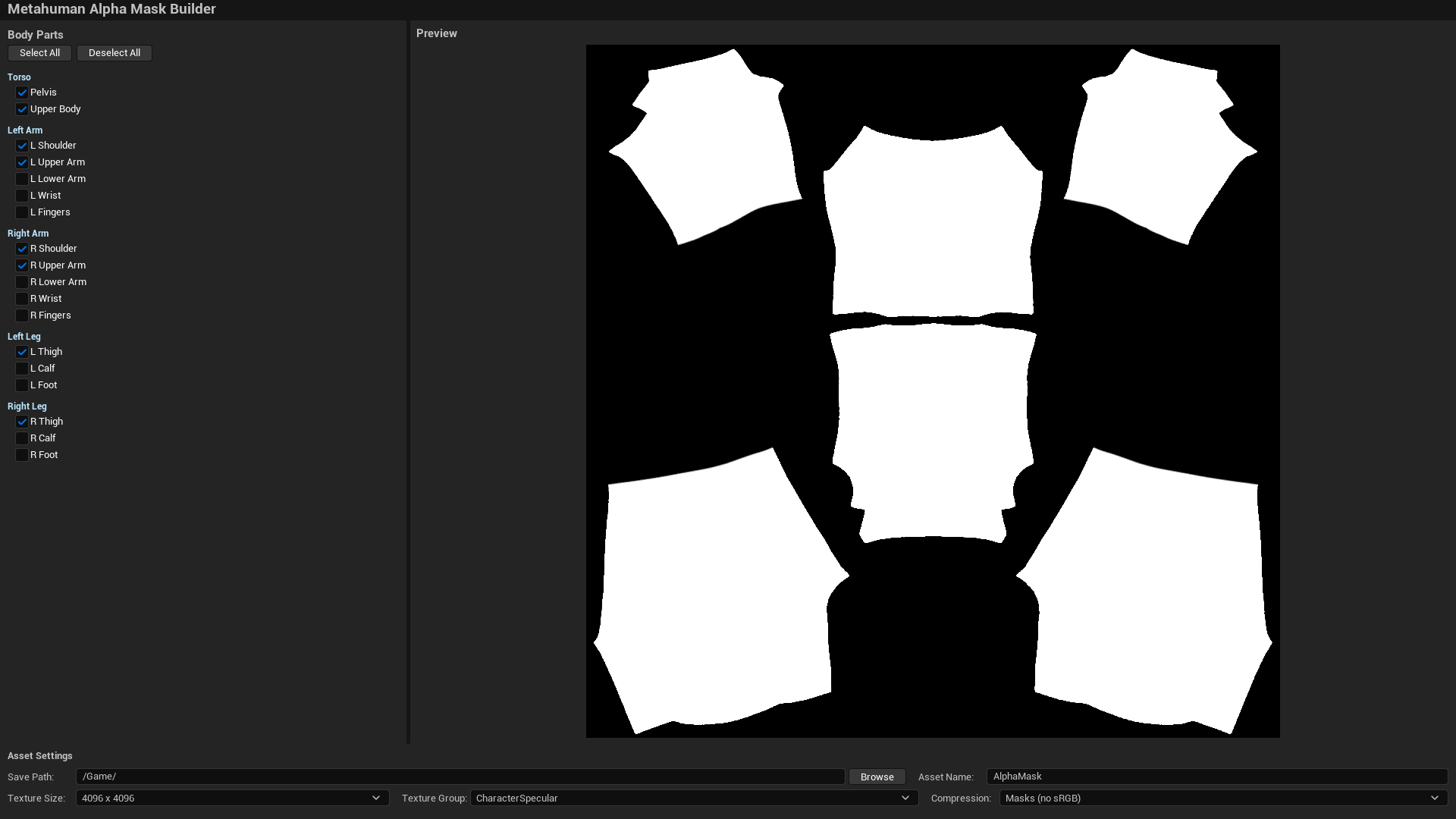The image size is (1456, 819).
Task: Uncheck the L Upper Arm checkbox
Action: click(22, 162)
